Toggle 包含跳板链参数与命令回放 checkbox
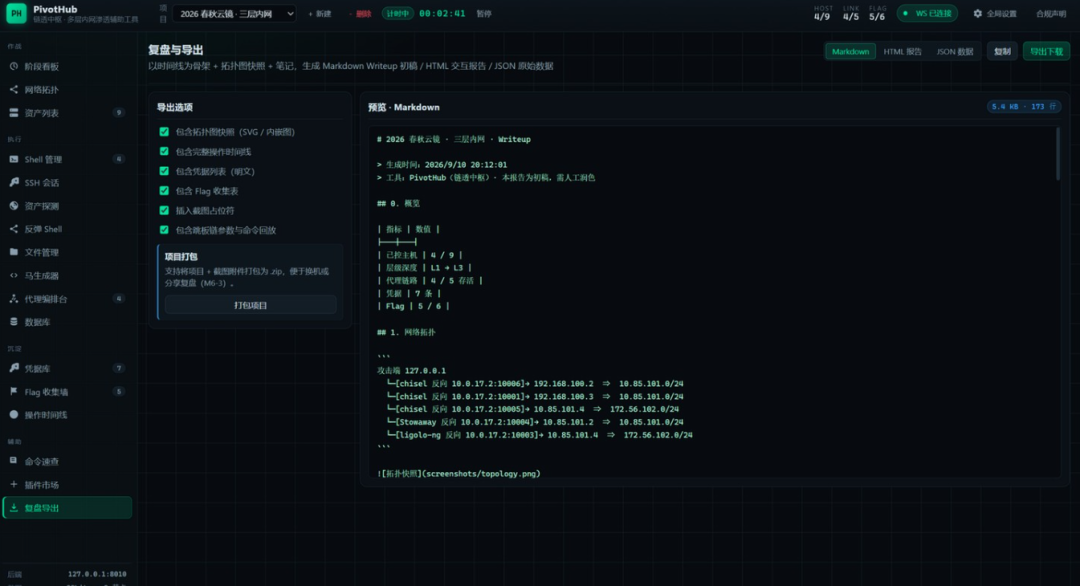1080x586 pixels. point(164,230)
